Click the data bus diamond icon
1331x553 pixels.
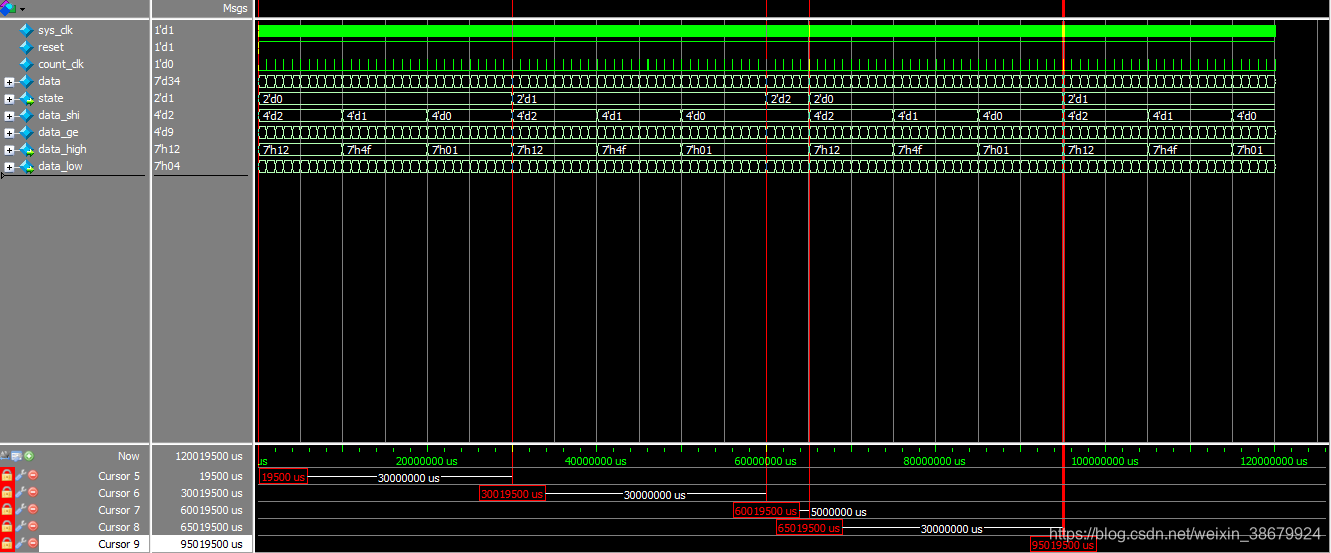point(26,81)
